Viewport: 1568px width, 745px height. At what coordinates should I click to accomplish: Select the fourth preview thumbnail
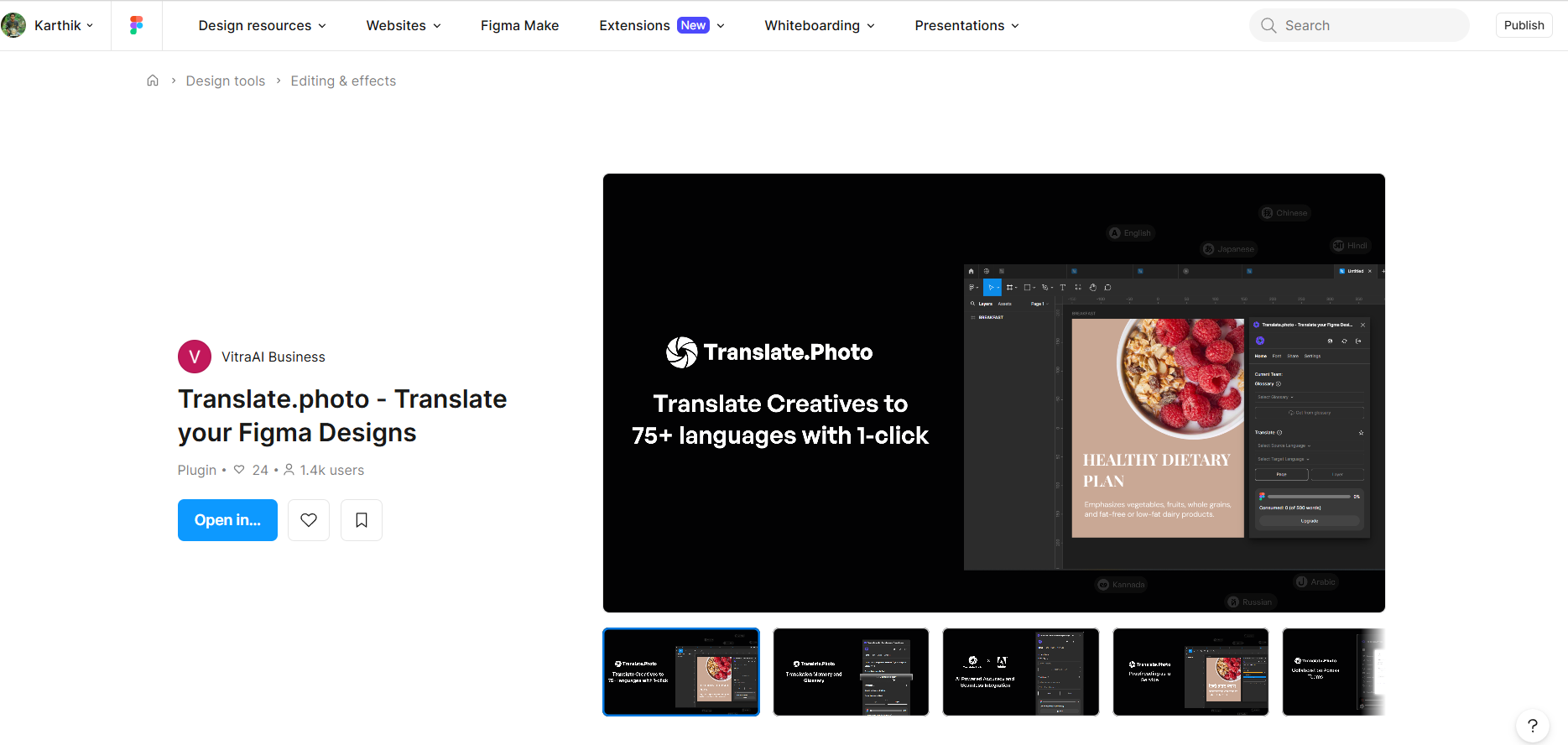click(x=1190, y=672)
